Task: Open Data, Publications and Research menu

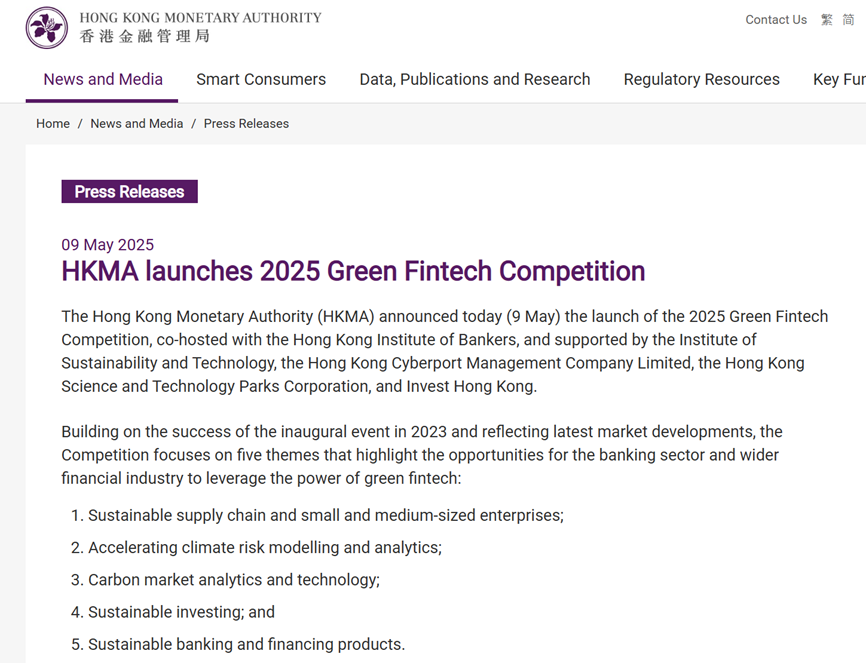Action: coord(474,79)
